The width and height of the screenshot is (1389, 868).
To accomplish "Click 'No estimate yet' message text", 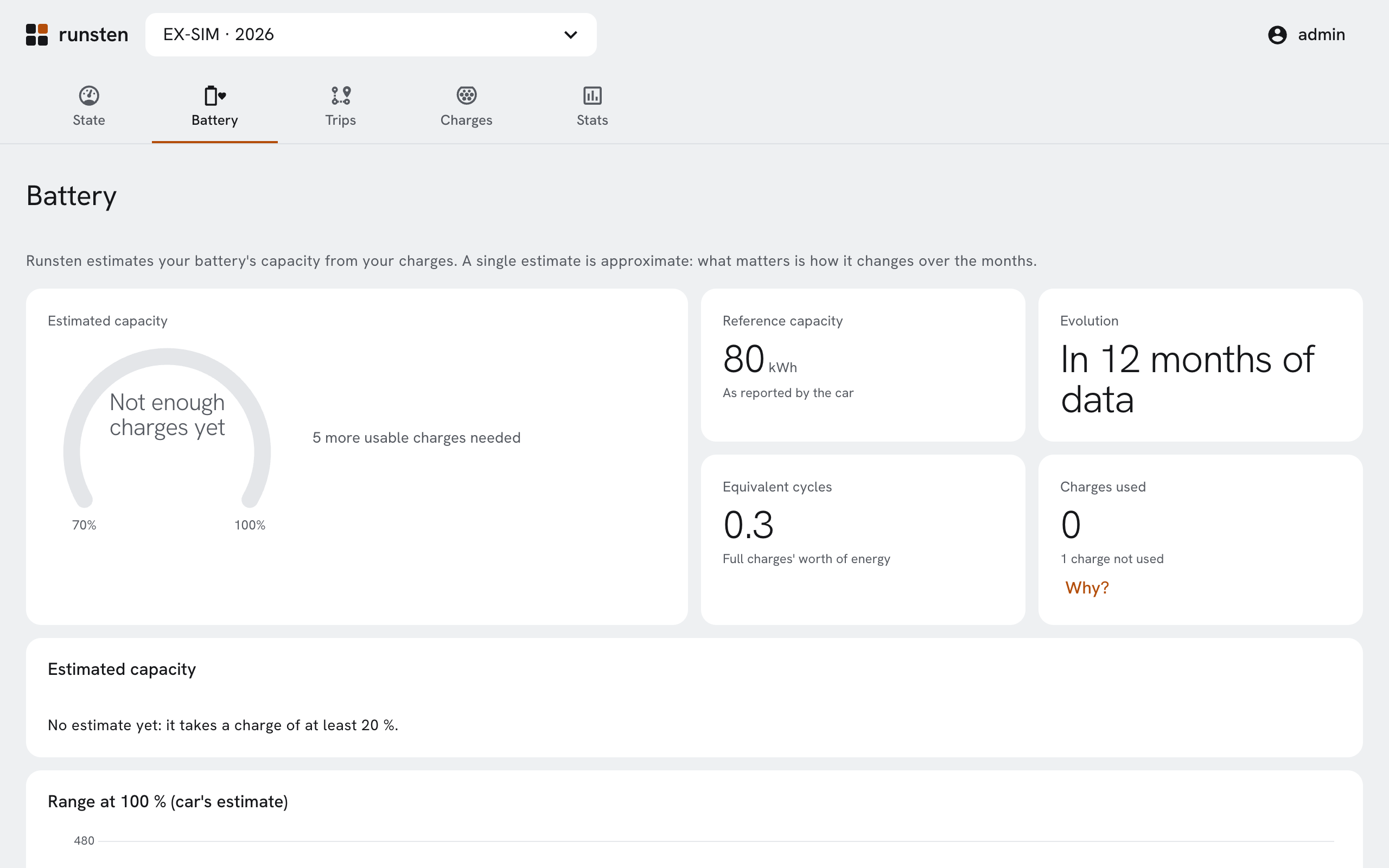I will point(222,725).
